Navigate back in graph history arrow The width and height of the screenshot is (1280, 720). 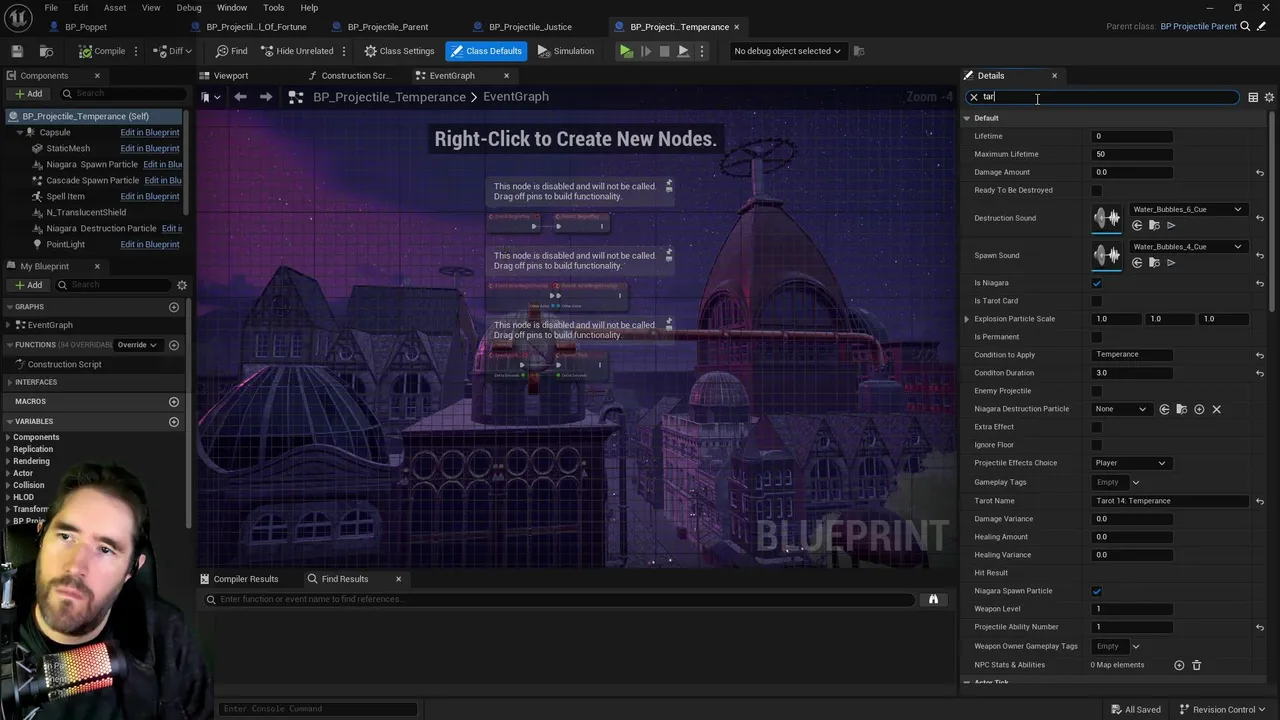240,97
